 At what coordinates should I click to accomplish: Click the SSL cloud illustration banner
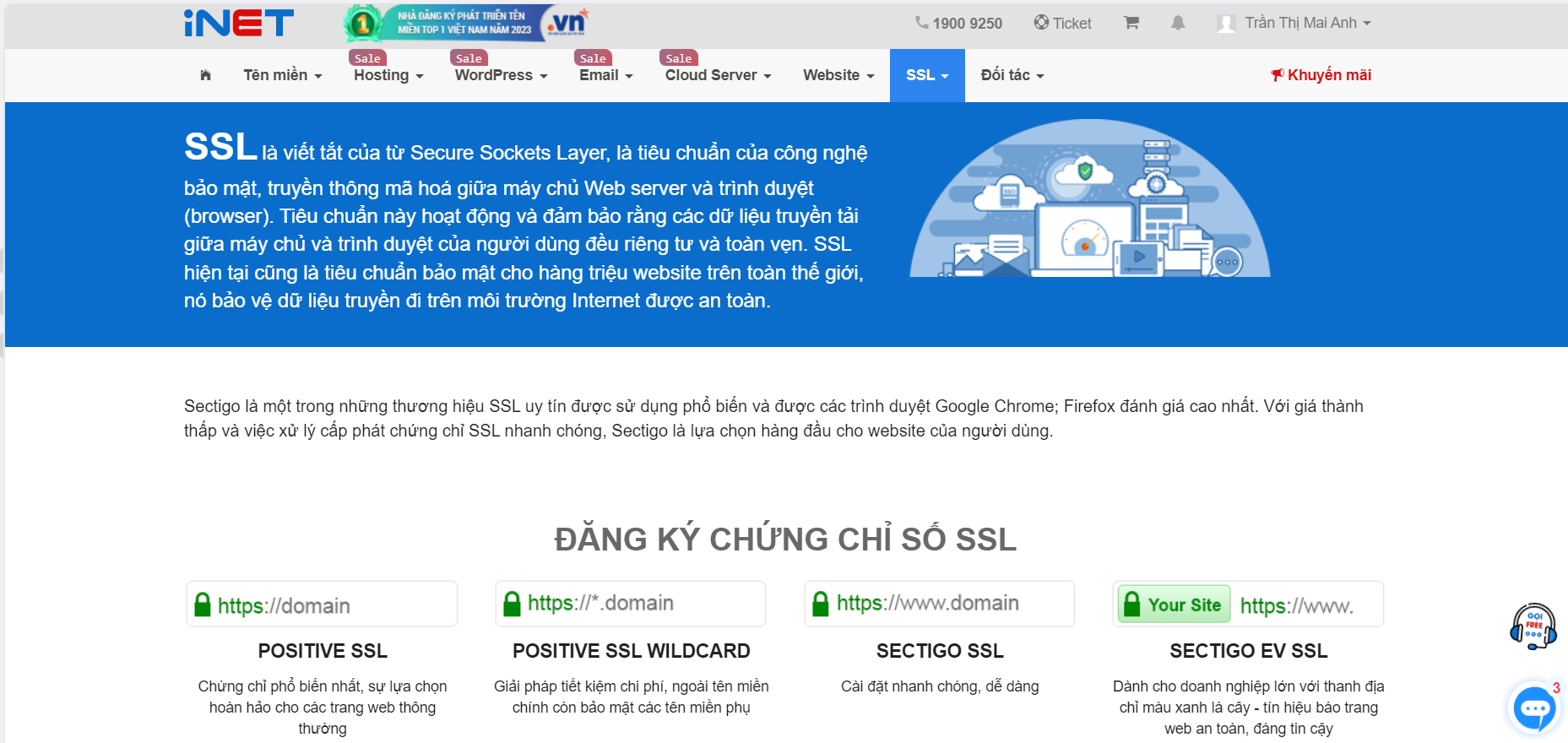(x=1090, y=198)
